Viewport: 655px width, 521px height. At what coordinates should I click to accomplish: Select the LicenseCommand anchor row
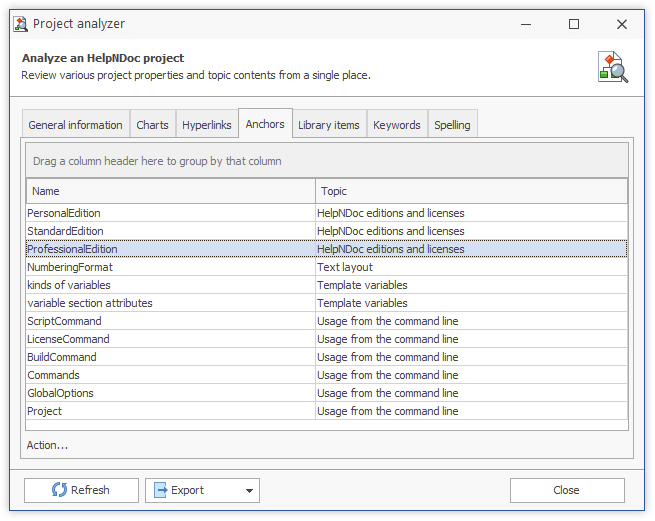(x=327, y=339)
